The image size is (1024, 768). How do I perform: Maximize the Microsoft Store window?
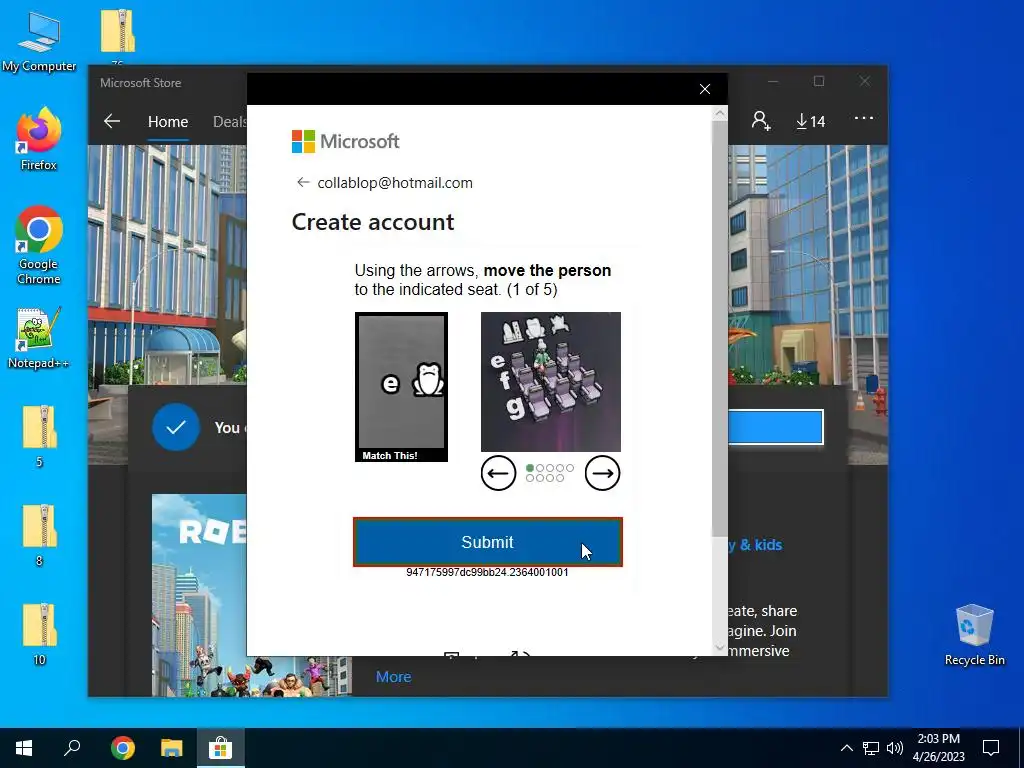click(x=819, y=81)
